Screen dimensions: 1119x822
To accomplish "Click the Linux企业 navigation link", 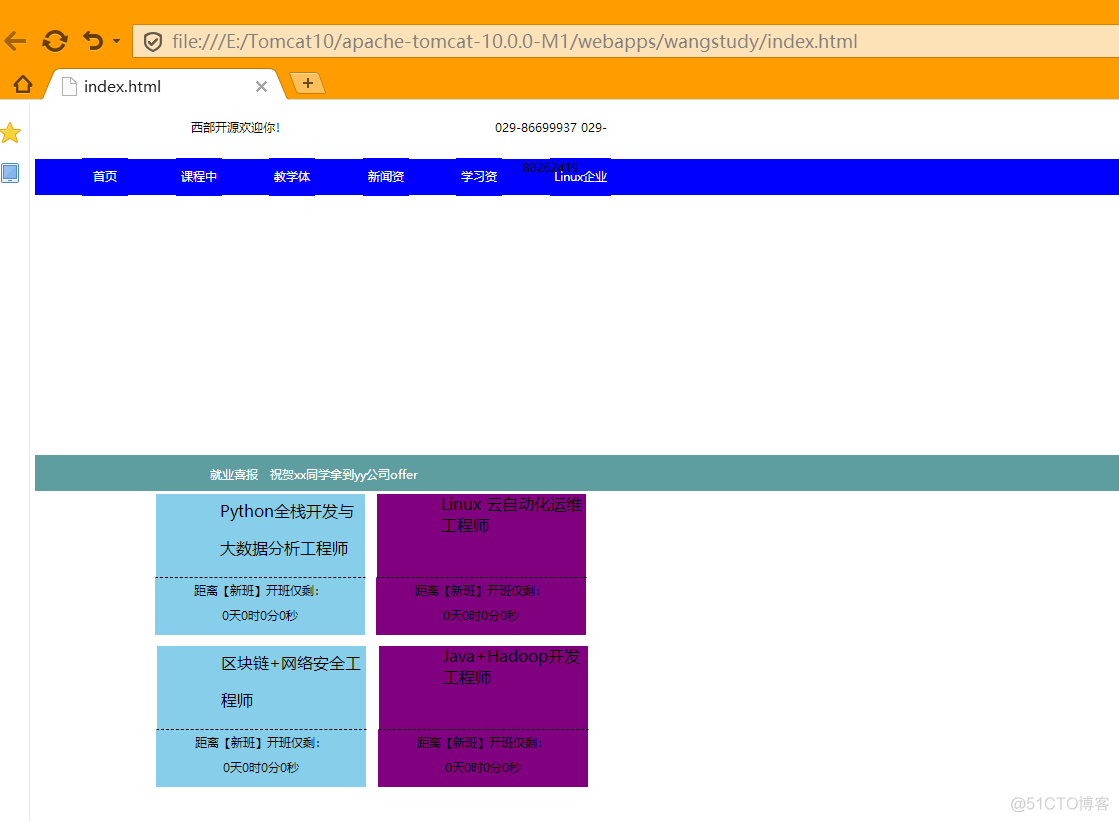I will (580, 177).
